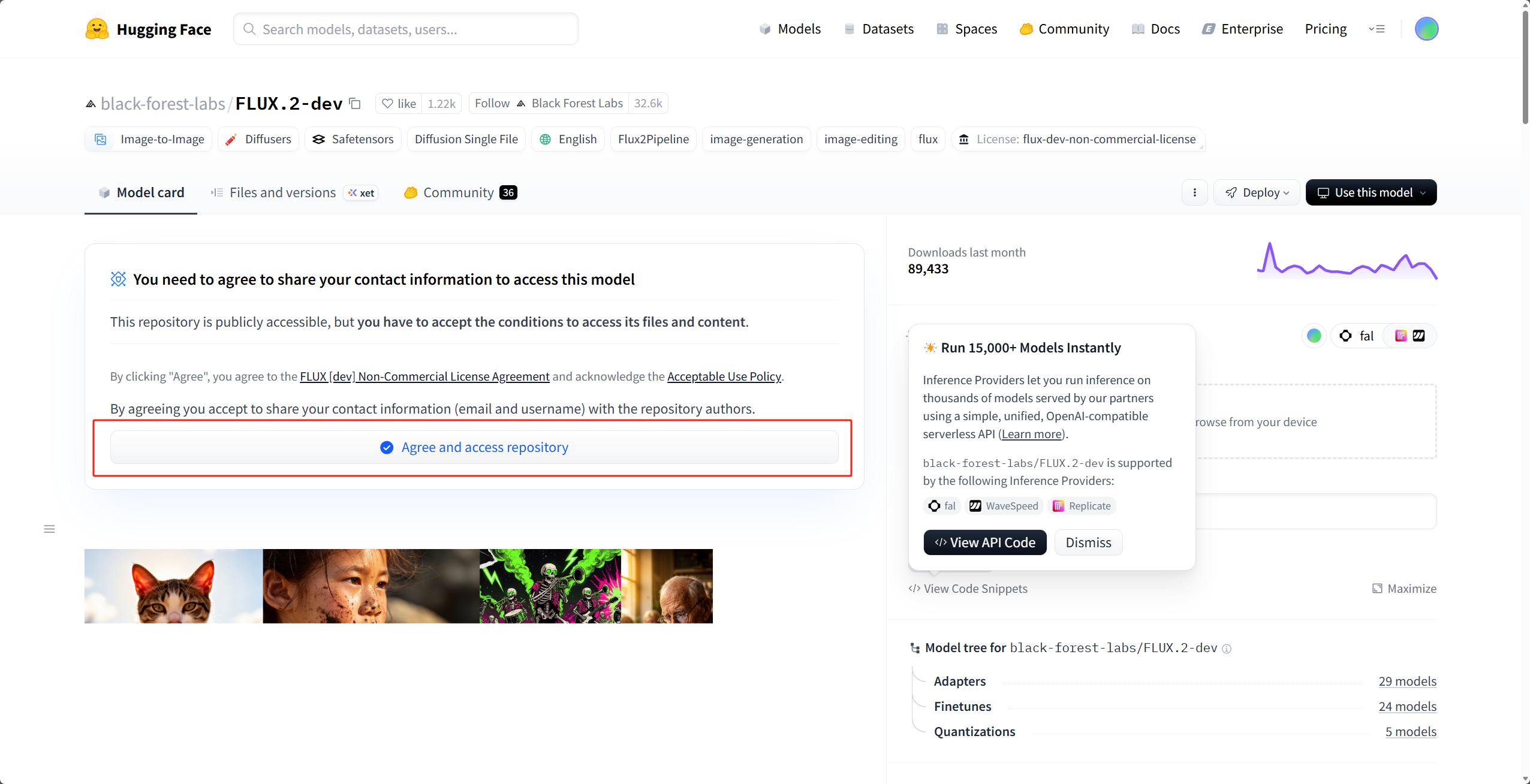Click Agree and access repository button
The width and height of the screenshot is (1530, 784).
[x=474, y=447]
